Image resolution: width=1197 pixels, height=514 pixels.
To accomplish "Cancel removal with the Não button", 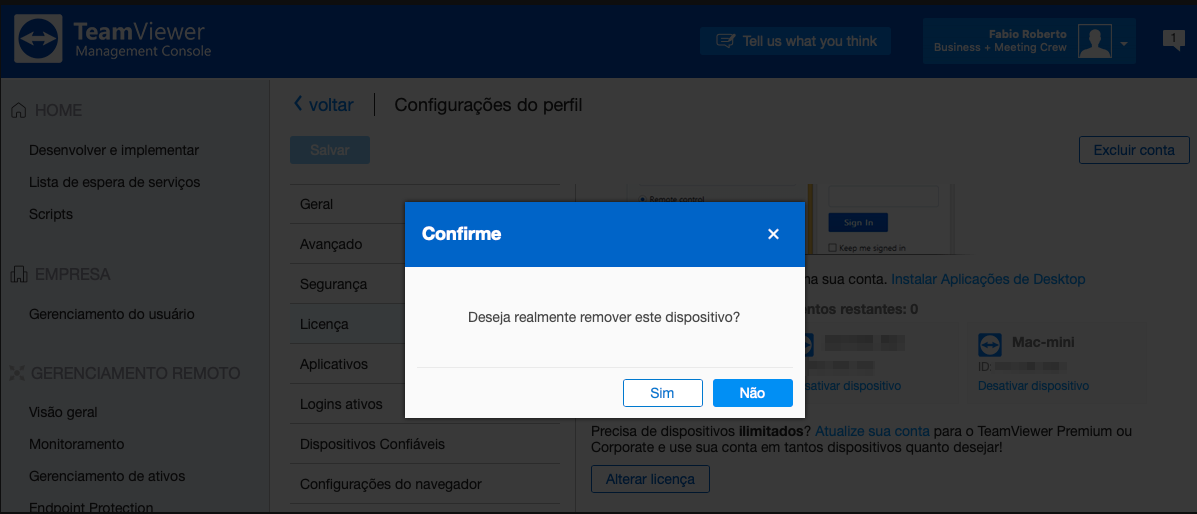I will (x=753, y=393).
